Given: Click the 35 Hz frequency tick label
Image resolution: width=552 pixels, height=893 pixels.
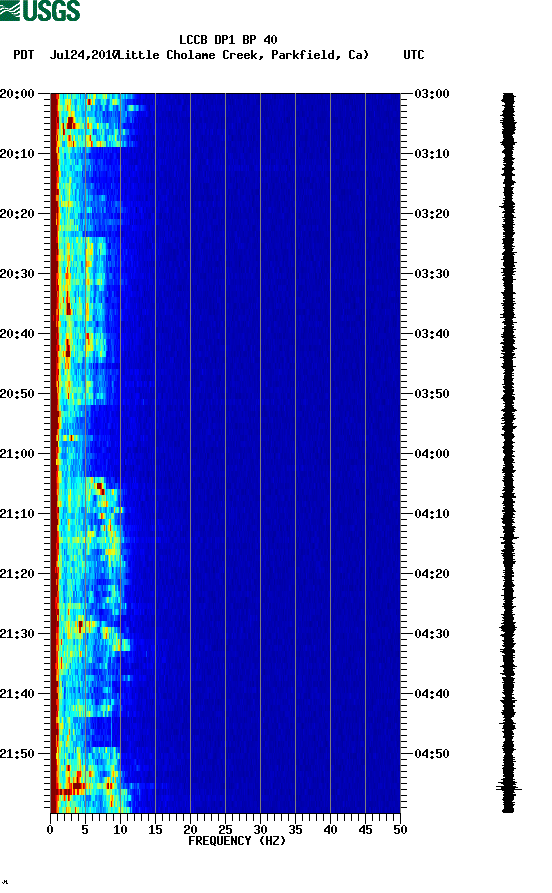Looking at the screenshot, I should point(295,830).
